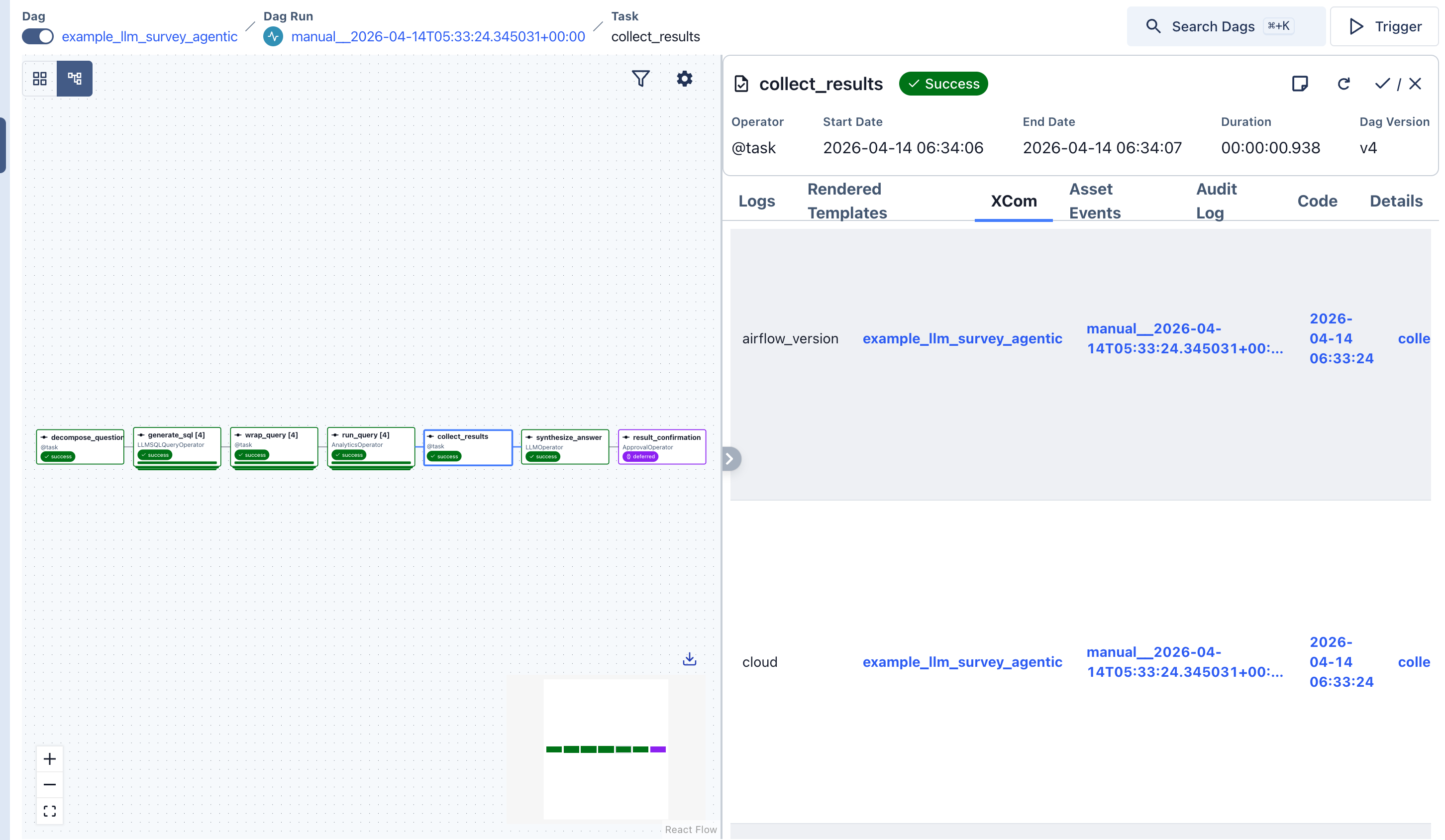The height and width of the screenshot is (840, 1445).
Task: Open the graph filter funnel icon
Action: coord(640,79)
